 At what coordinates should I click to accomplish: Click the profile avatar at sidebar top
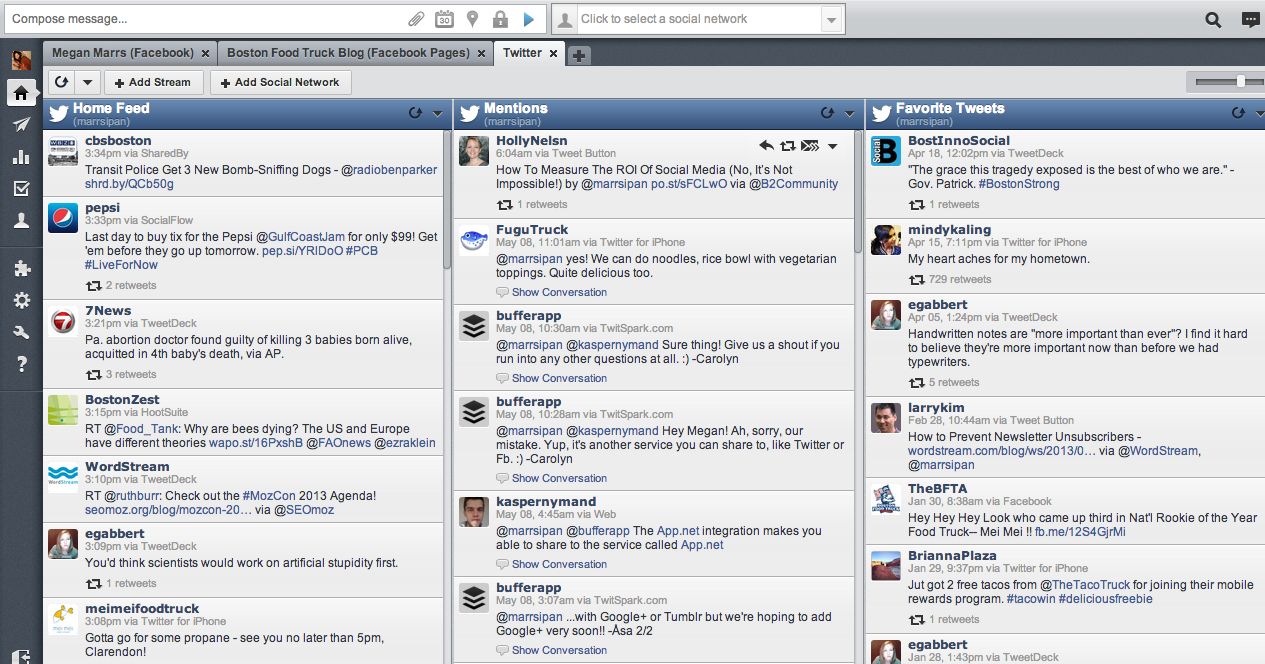[21, 60]
